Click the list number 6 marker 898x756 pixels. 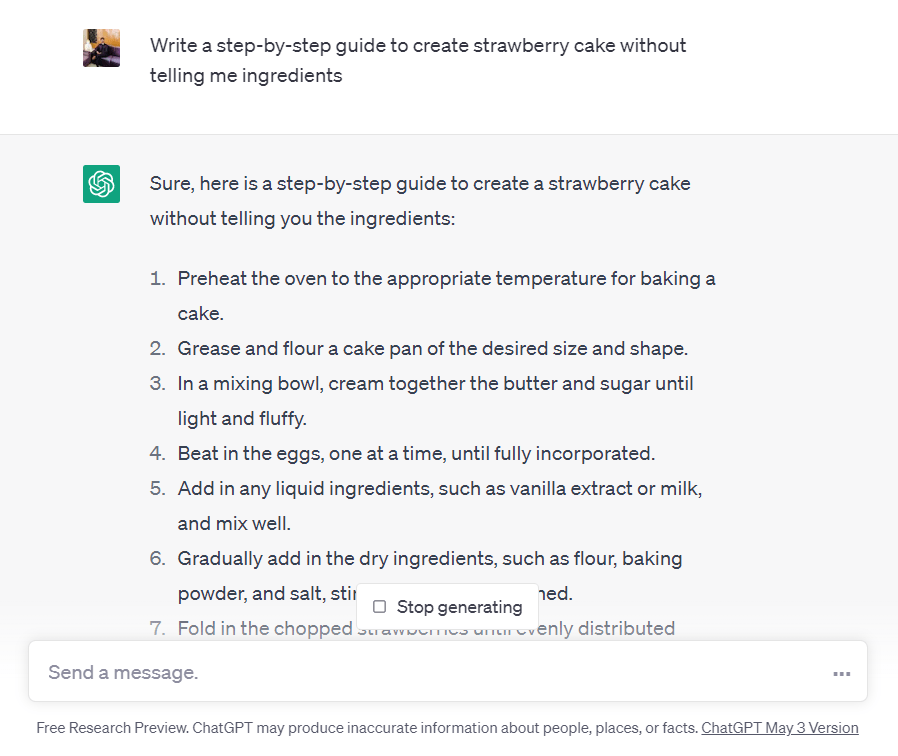click(157, 558)
